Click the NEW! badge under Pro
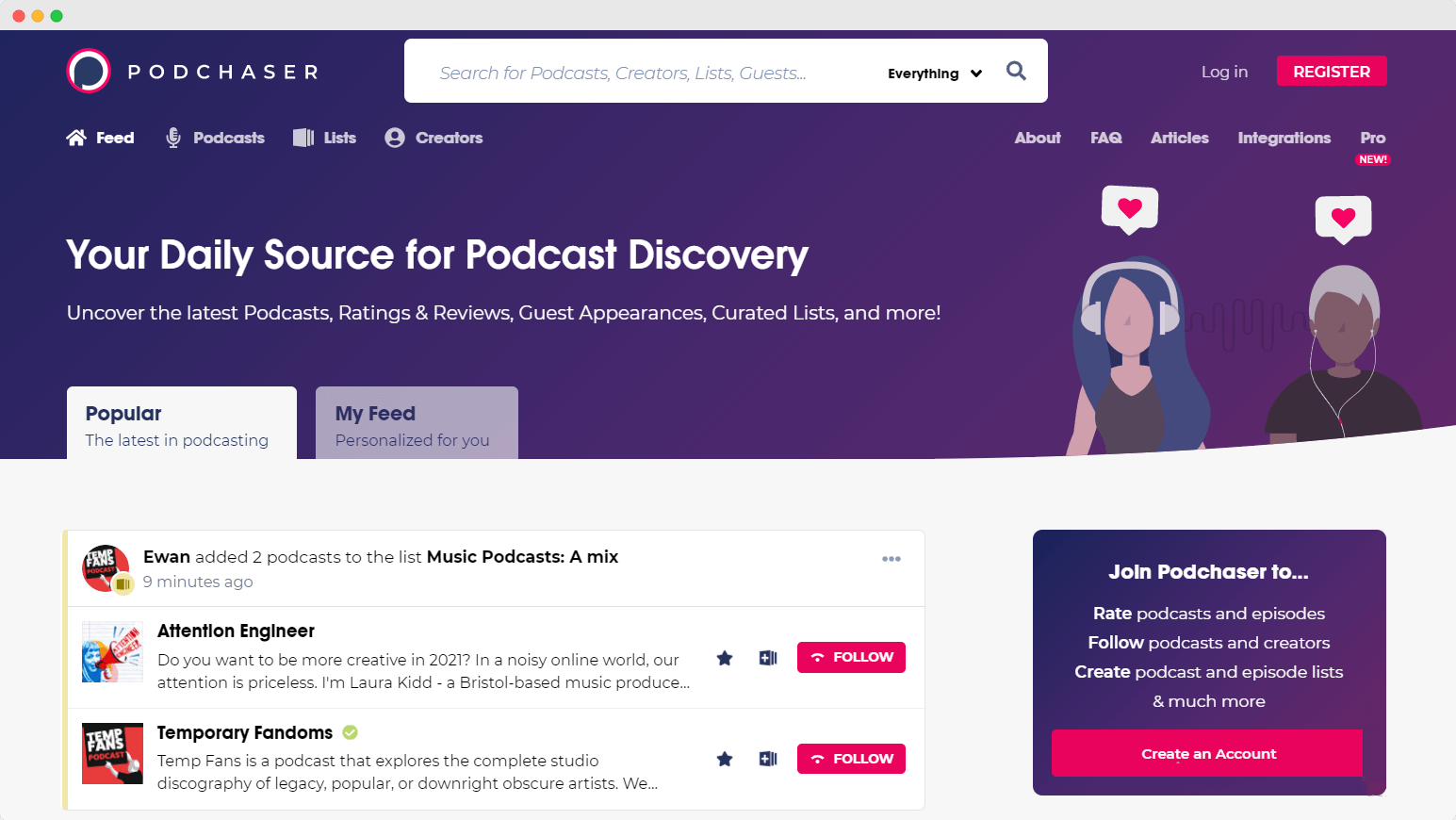Image resolution: width=1456 pixels, height=820 pixels. point(1373,159)
